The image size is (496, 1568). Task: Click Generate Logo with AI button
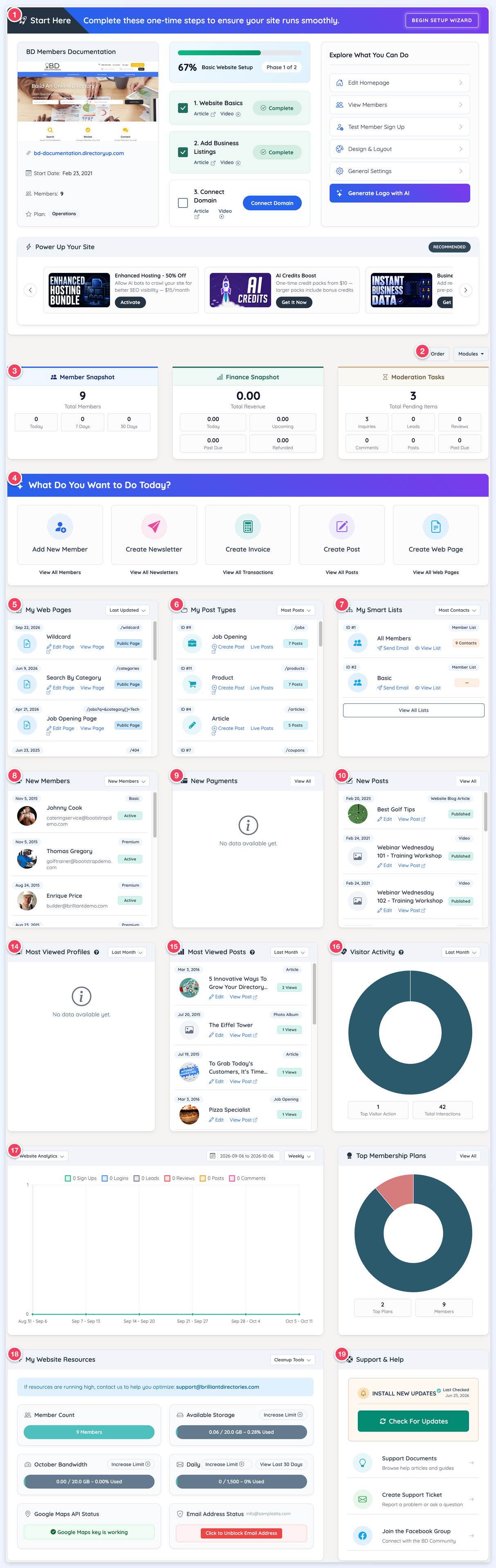pos(400,193)
